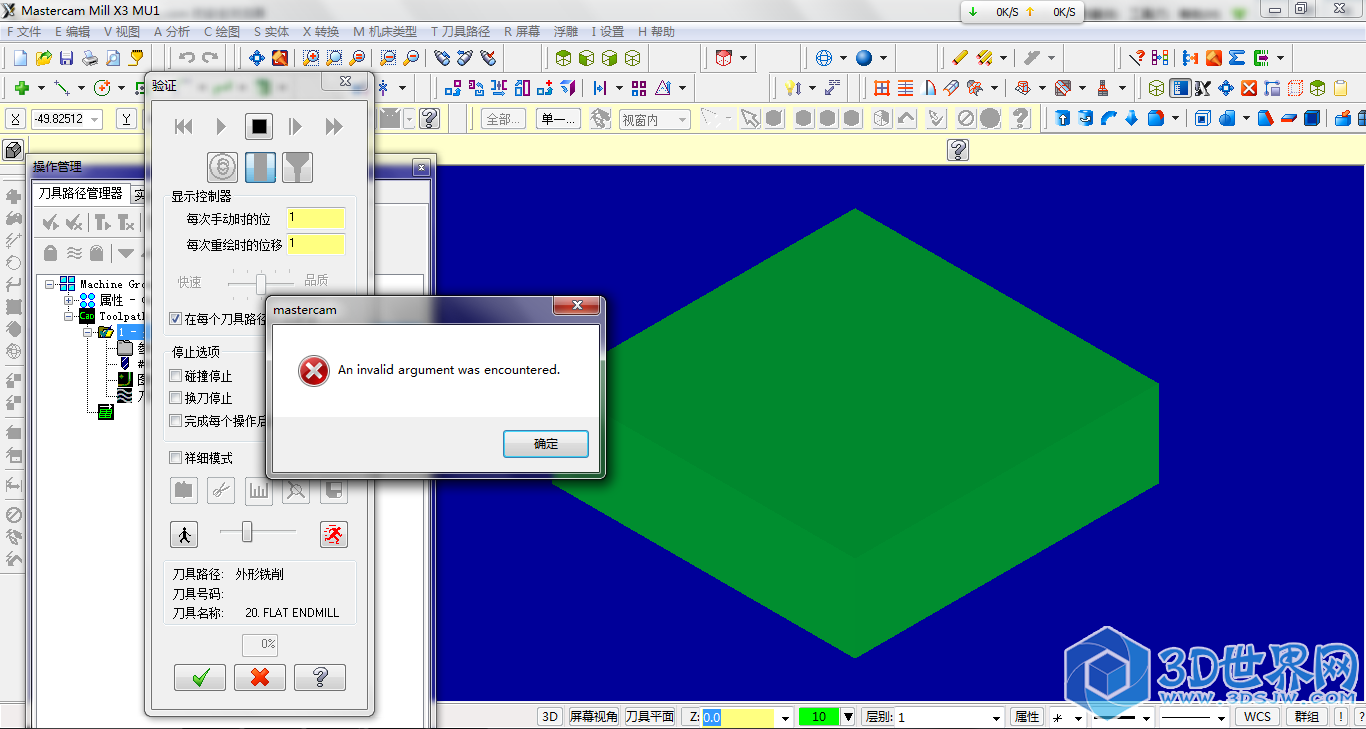
Task: Click the red grid toolpath icon
Action: coord(881,88)
